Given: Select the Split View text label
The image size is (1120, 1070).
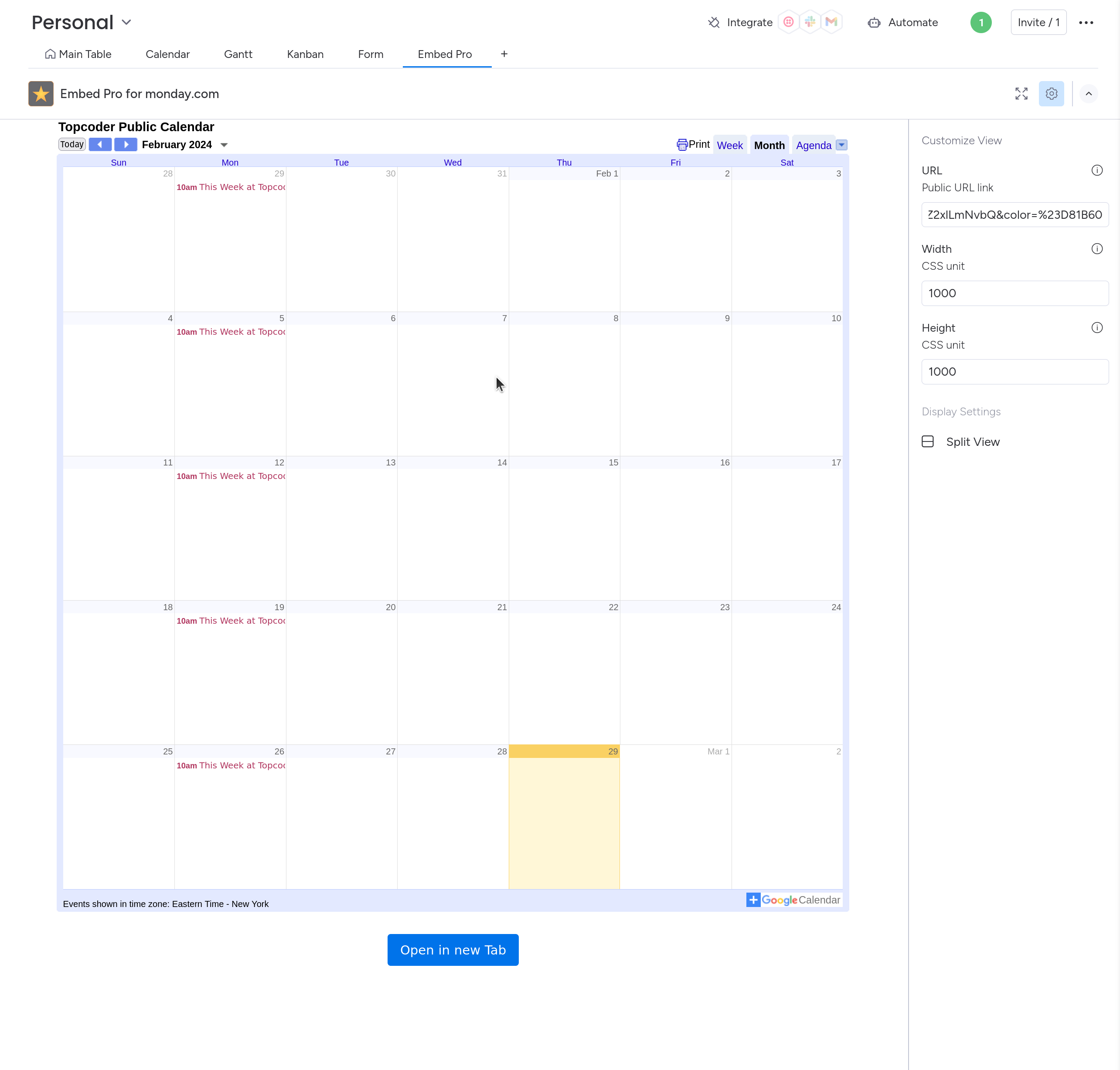Looking at the screenshot, I should click(x=973, y=442).
